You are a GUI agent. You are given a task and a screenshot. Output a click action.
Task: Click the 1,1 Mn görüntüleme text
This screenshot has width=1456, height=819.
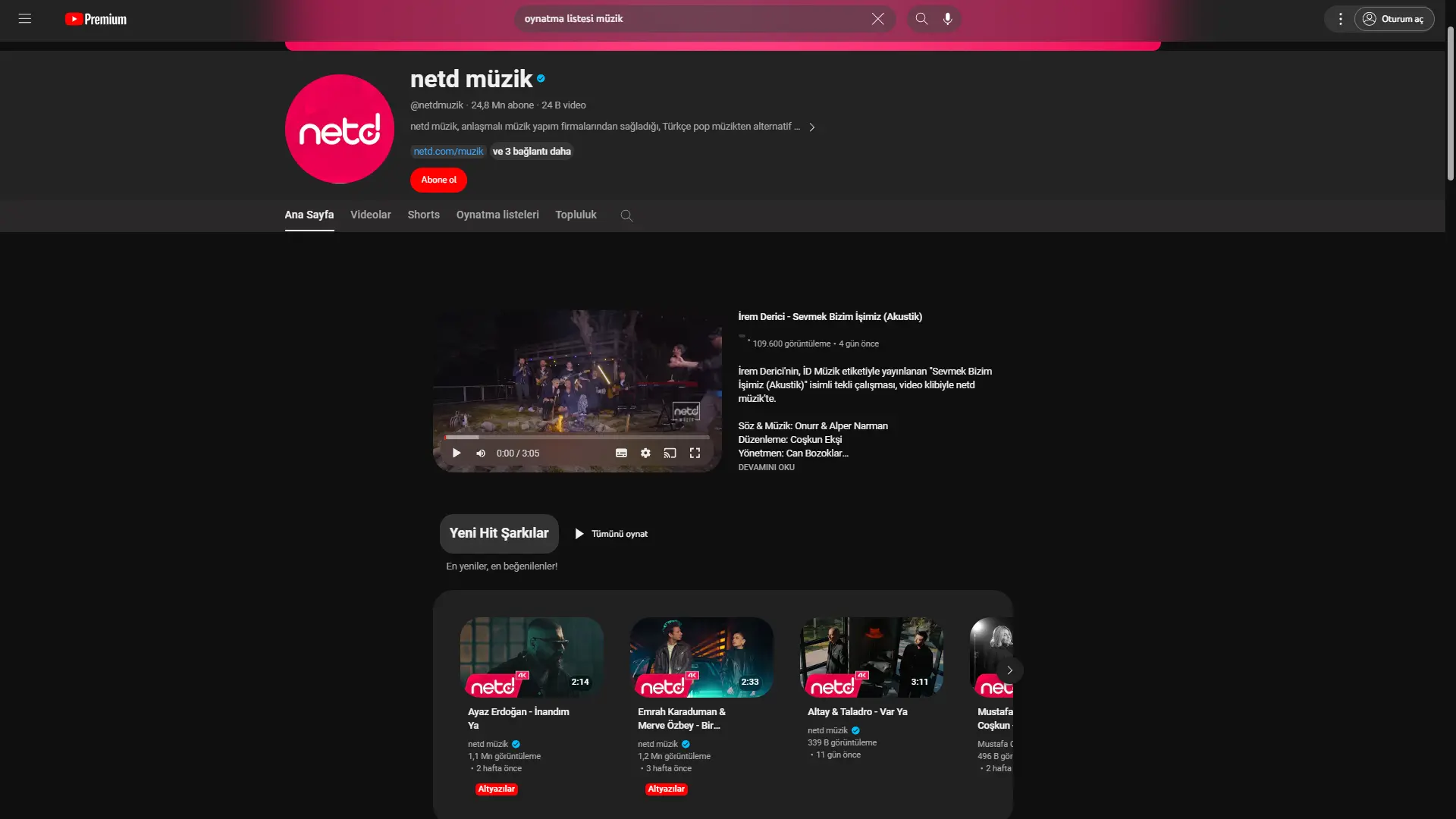click(504, 757)
